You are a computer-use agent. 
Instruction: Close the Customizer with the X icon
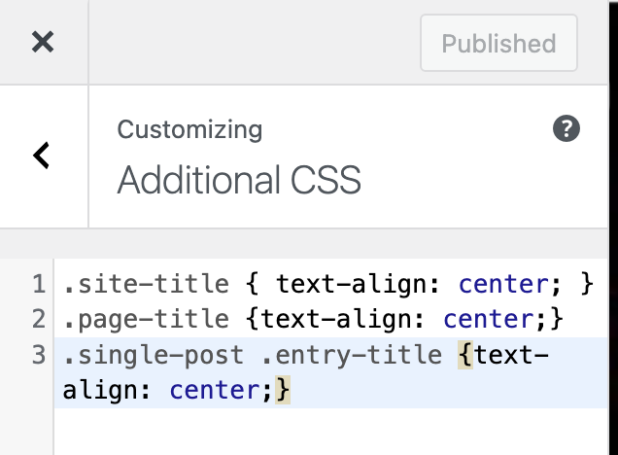(x=42, y=42)
